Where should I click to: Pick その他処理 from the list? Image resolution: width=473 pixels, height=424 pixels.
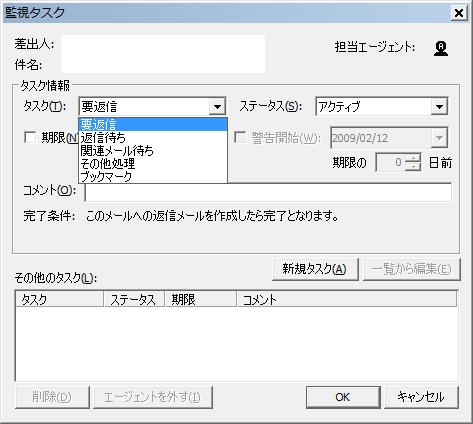click(x=153, y=163)
